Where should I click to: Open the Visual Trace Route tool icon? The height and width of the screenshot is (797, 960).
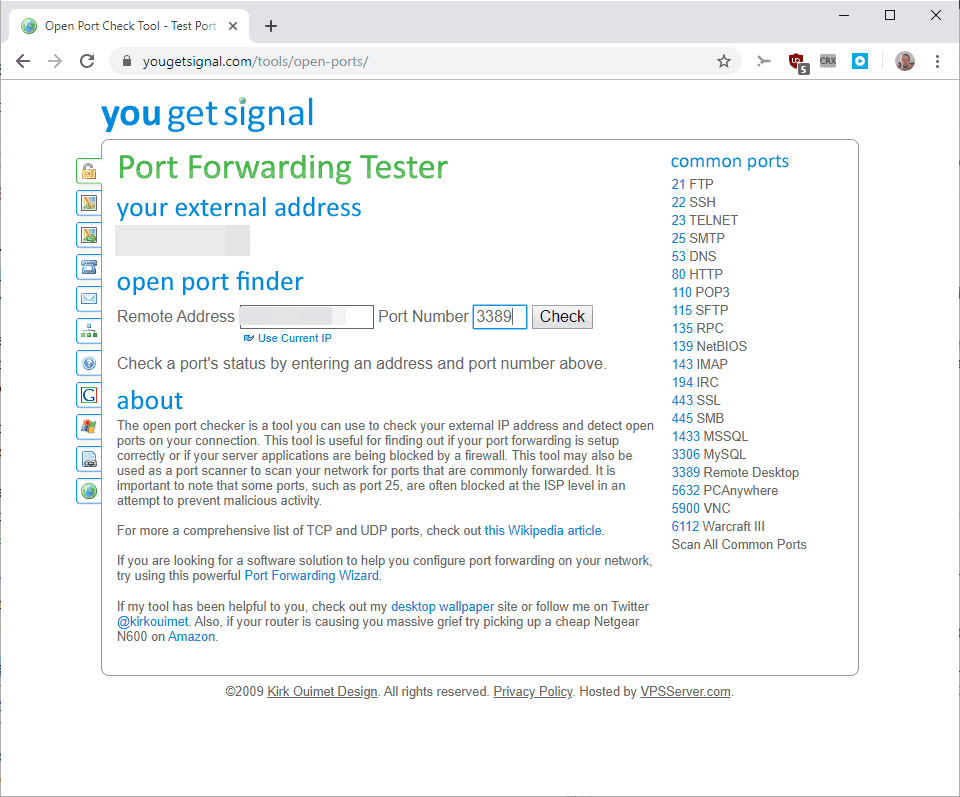coord(88,202)
